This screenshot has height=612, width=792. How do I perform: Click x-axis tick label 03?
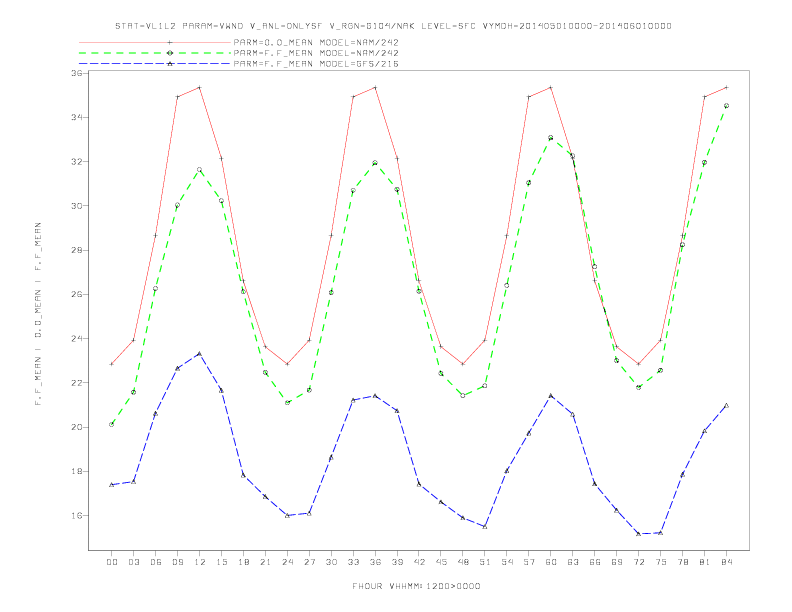133,562
